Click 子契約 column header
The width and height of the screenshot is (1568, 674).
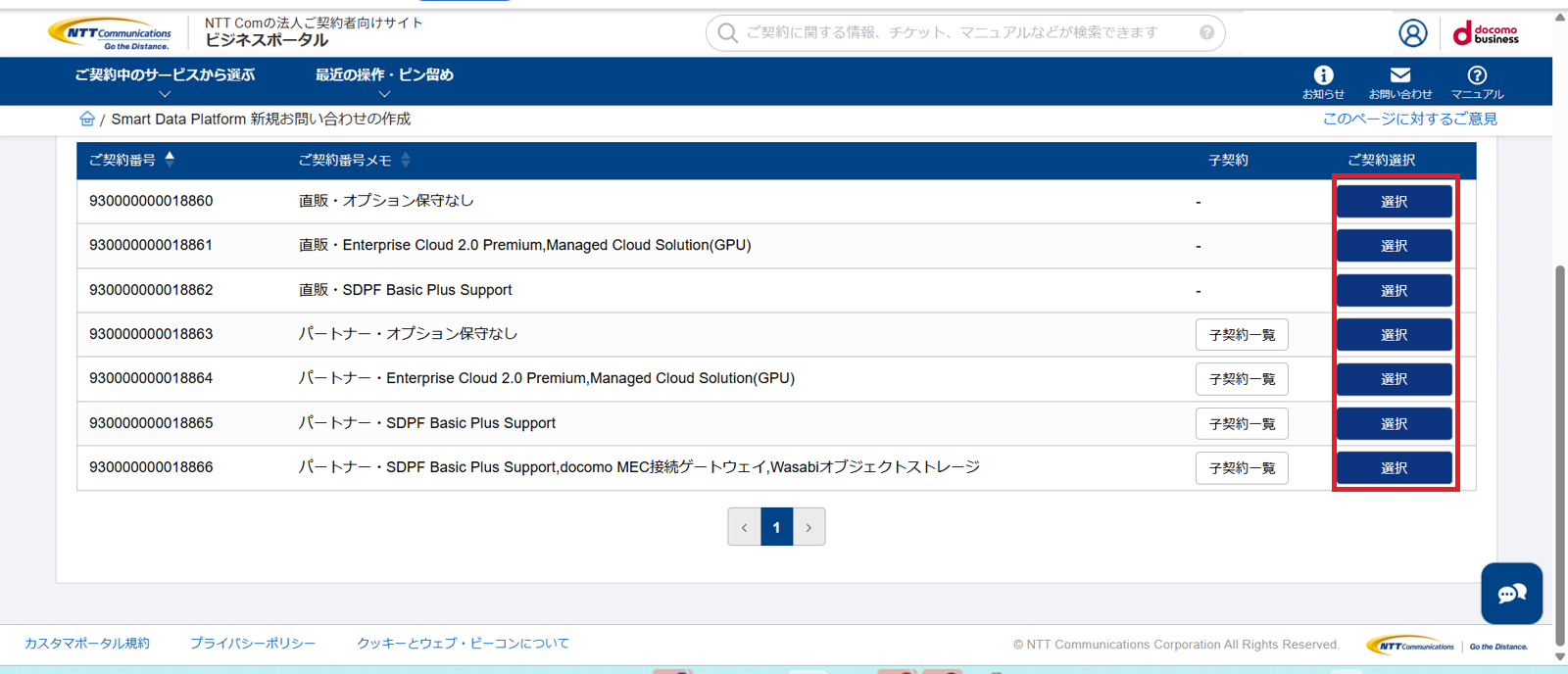[1228, 160]
